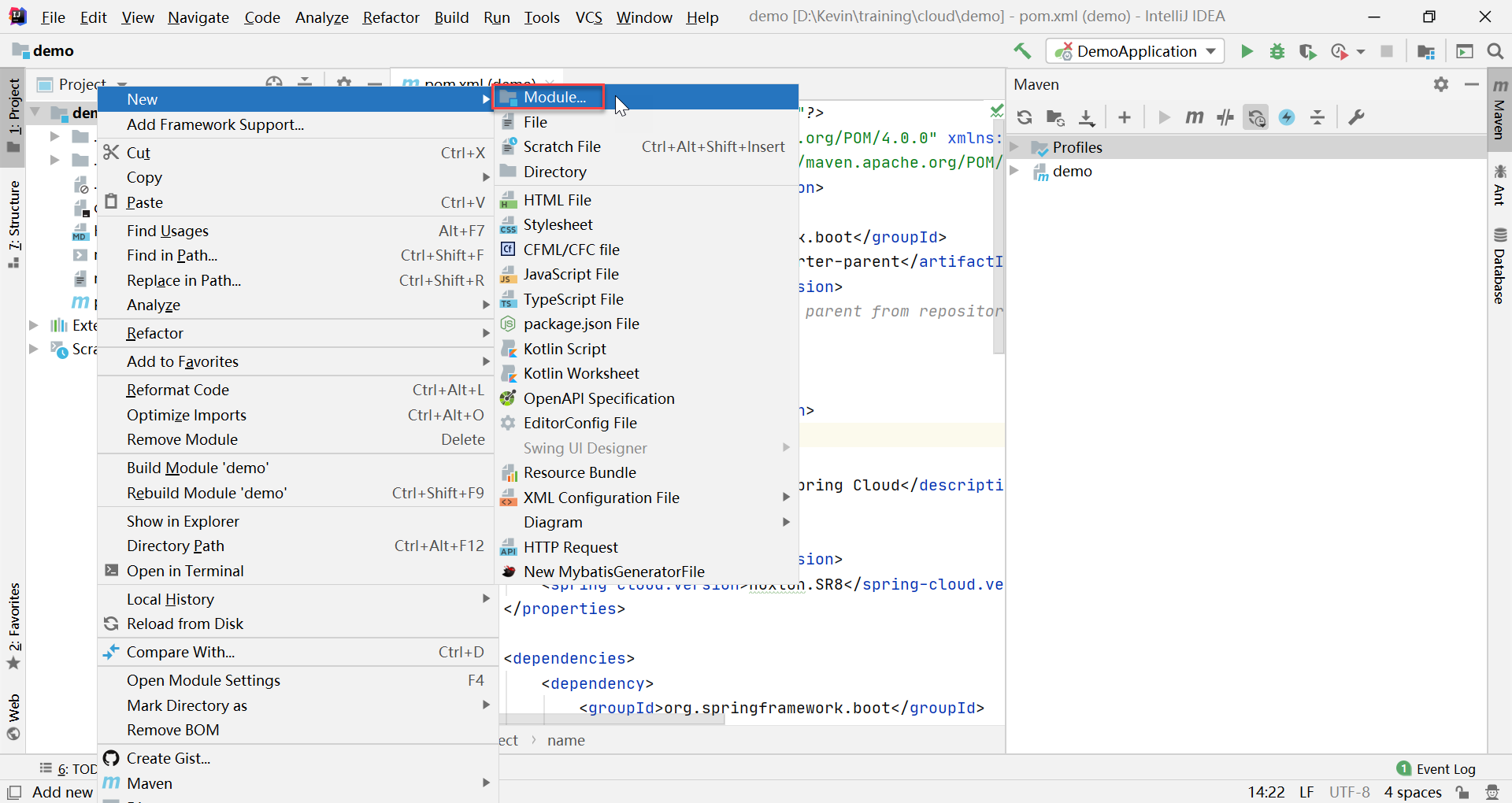
Task: Run with Coverage shield icon
Action: pyautogui.click(x=1307, y=51)
